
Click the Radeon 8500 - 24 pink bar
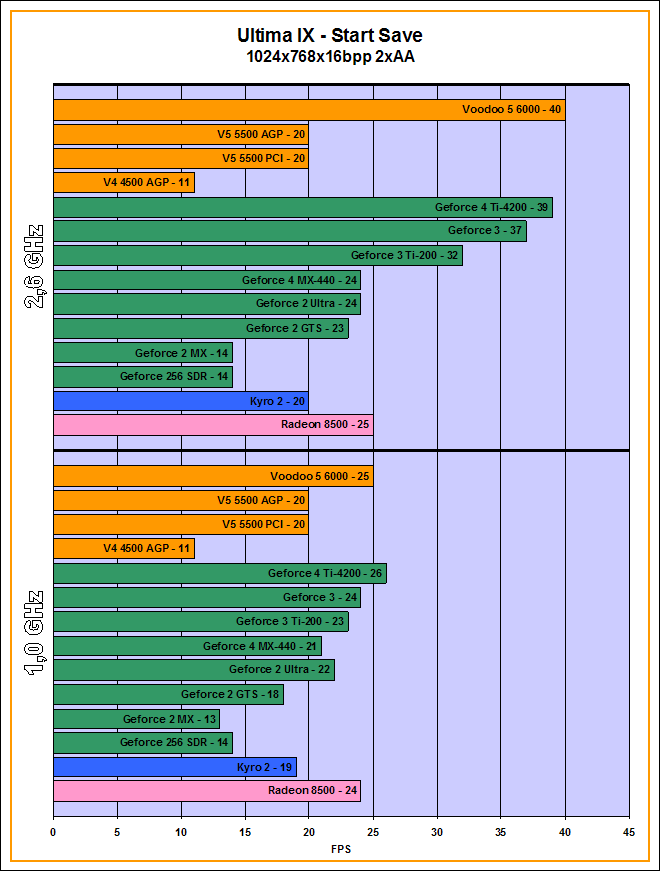pos(206,791)
